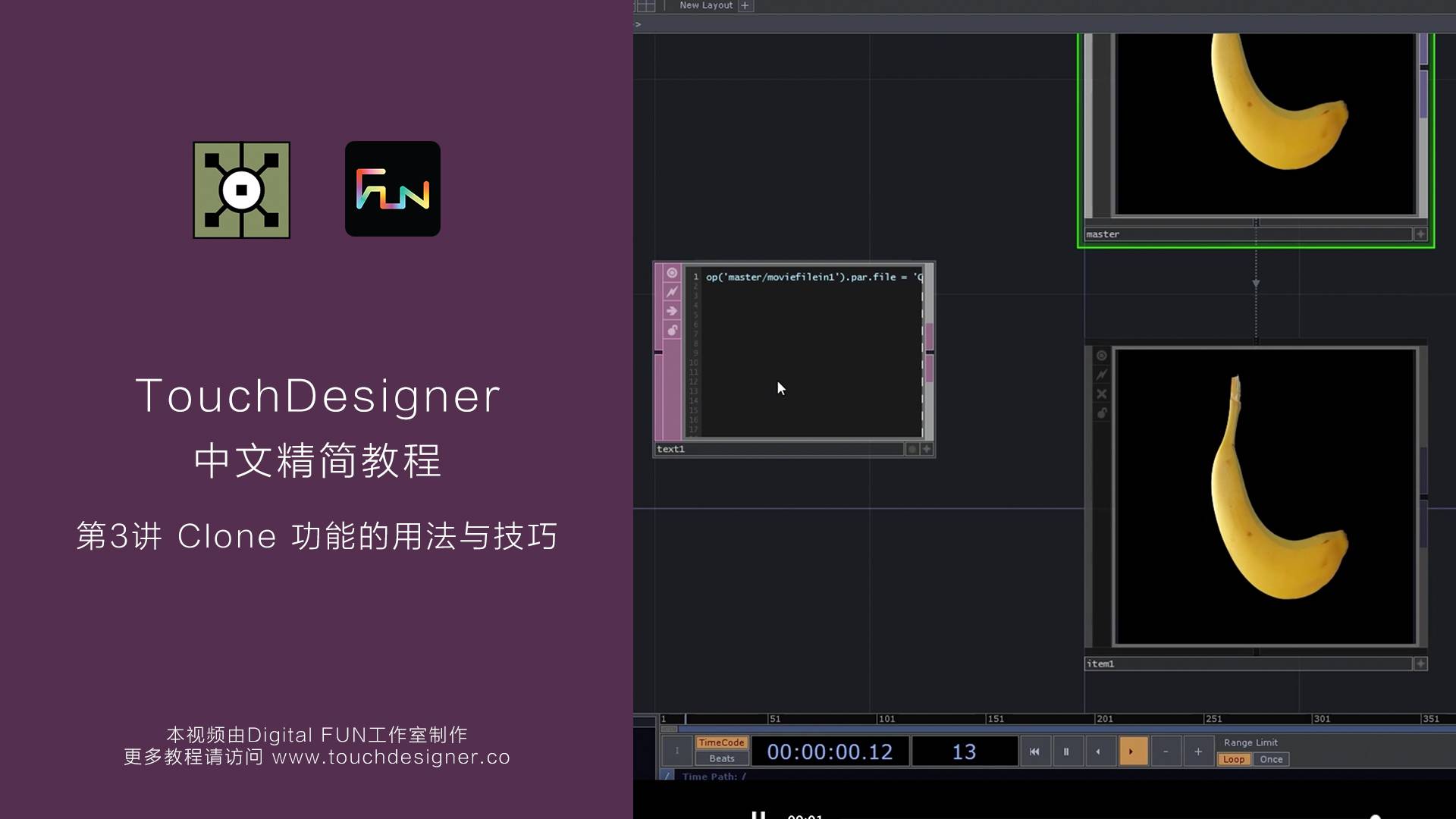Toggle viewer active flag on text1 node
This screenshot has width=1456, height=819.
tap(672, 273)
